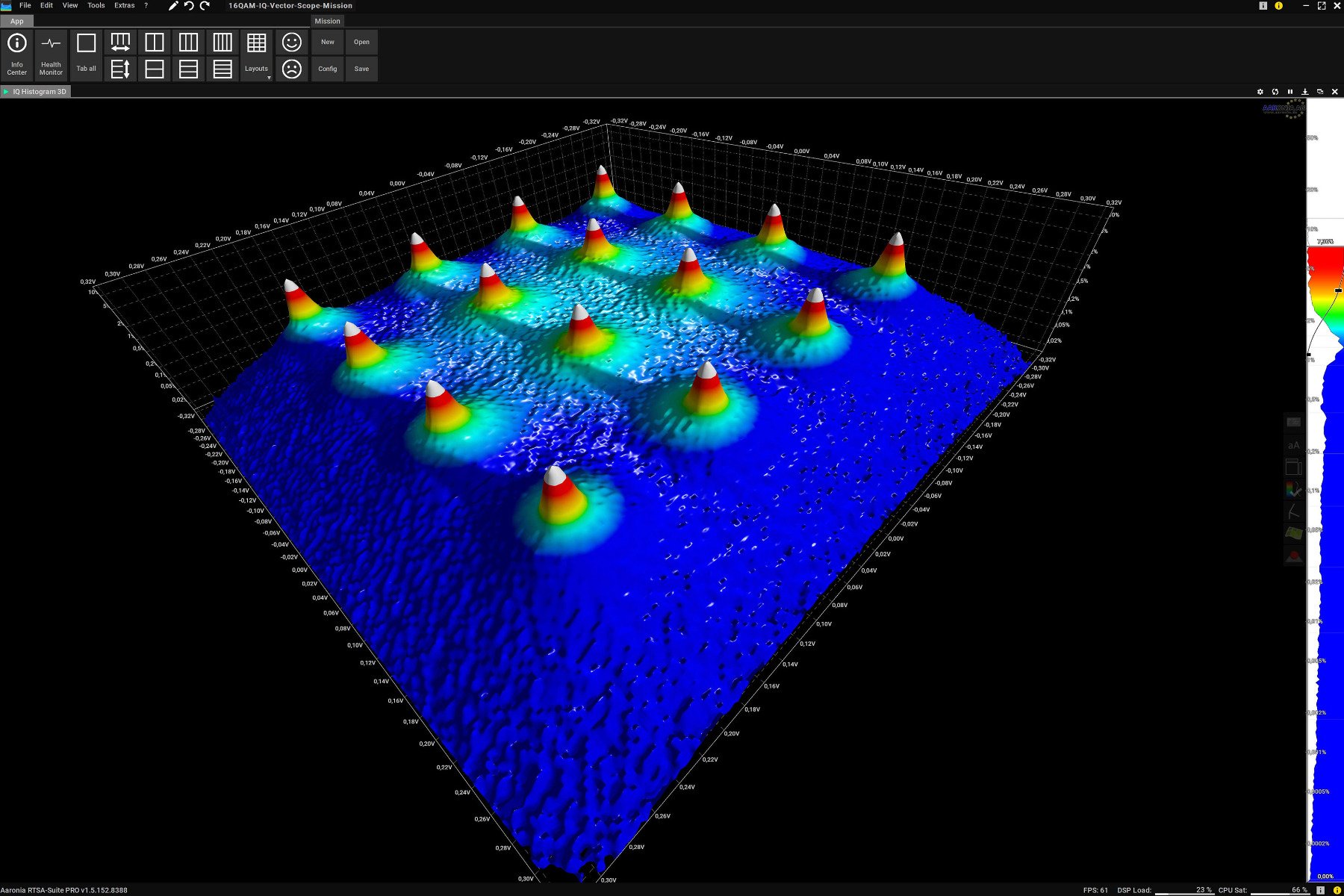Select the horizontal resize layout icon

coord(120,42)
